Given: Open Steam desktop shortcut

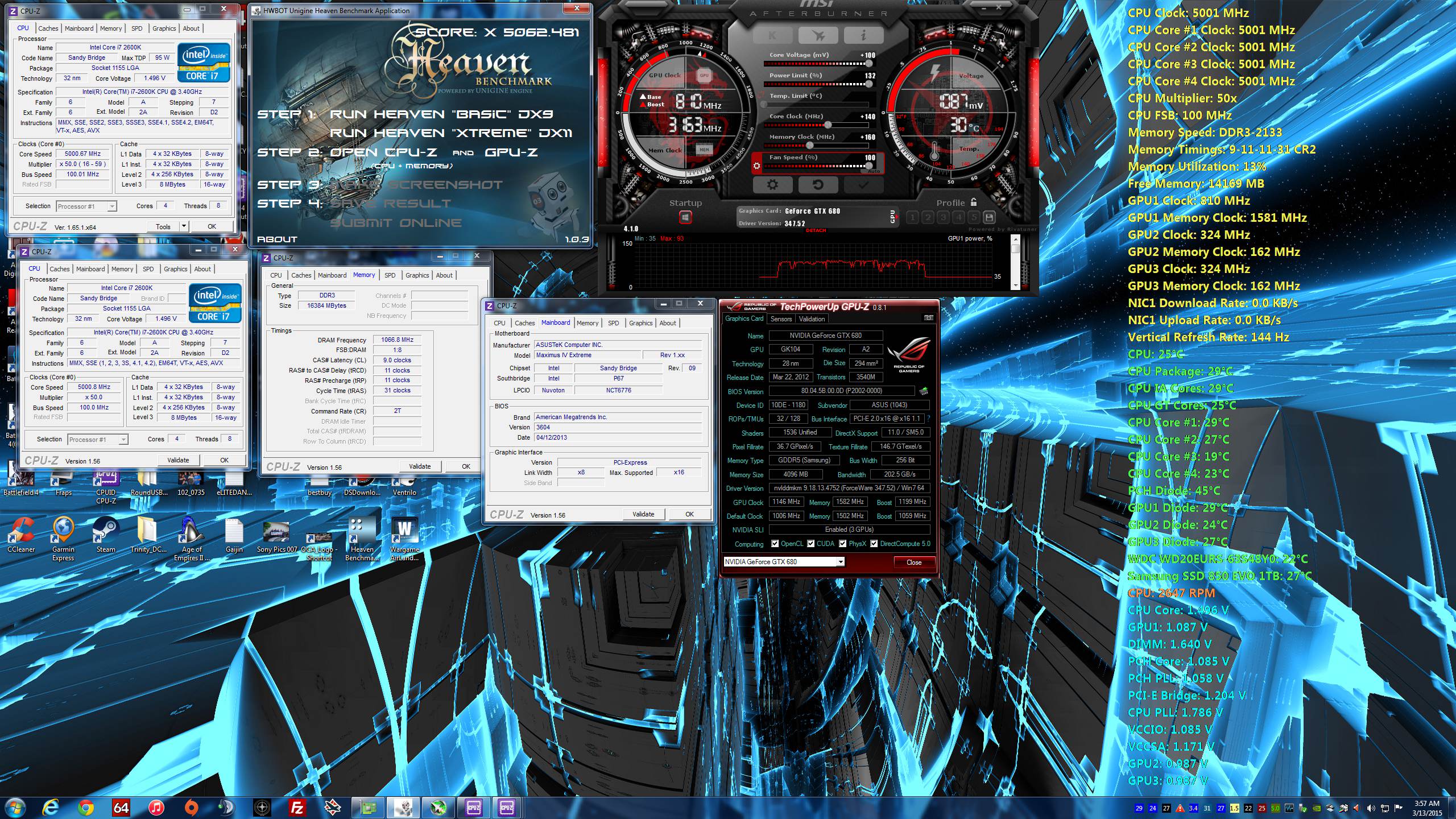Looking at the screenshot, I should point(106,535).
